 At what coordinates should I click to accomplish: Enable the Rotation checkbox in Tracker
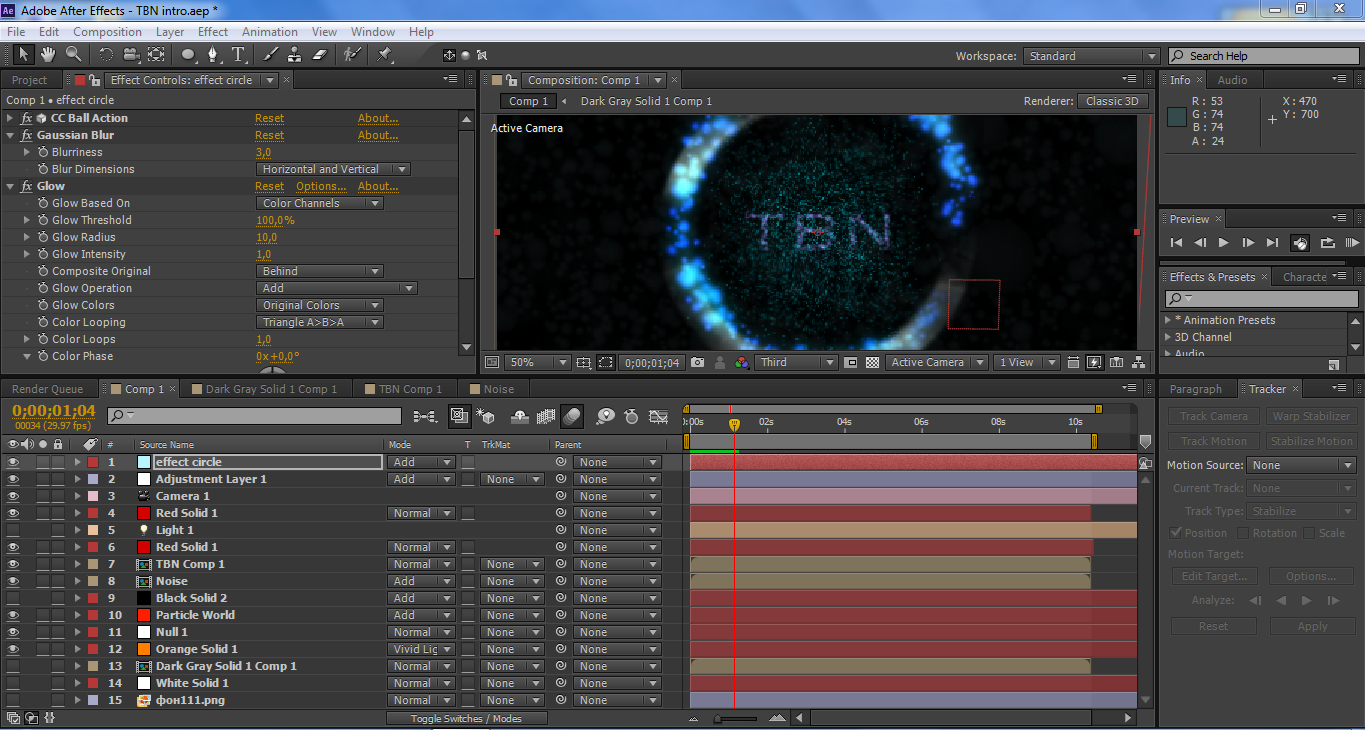click(1244, 533)
